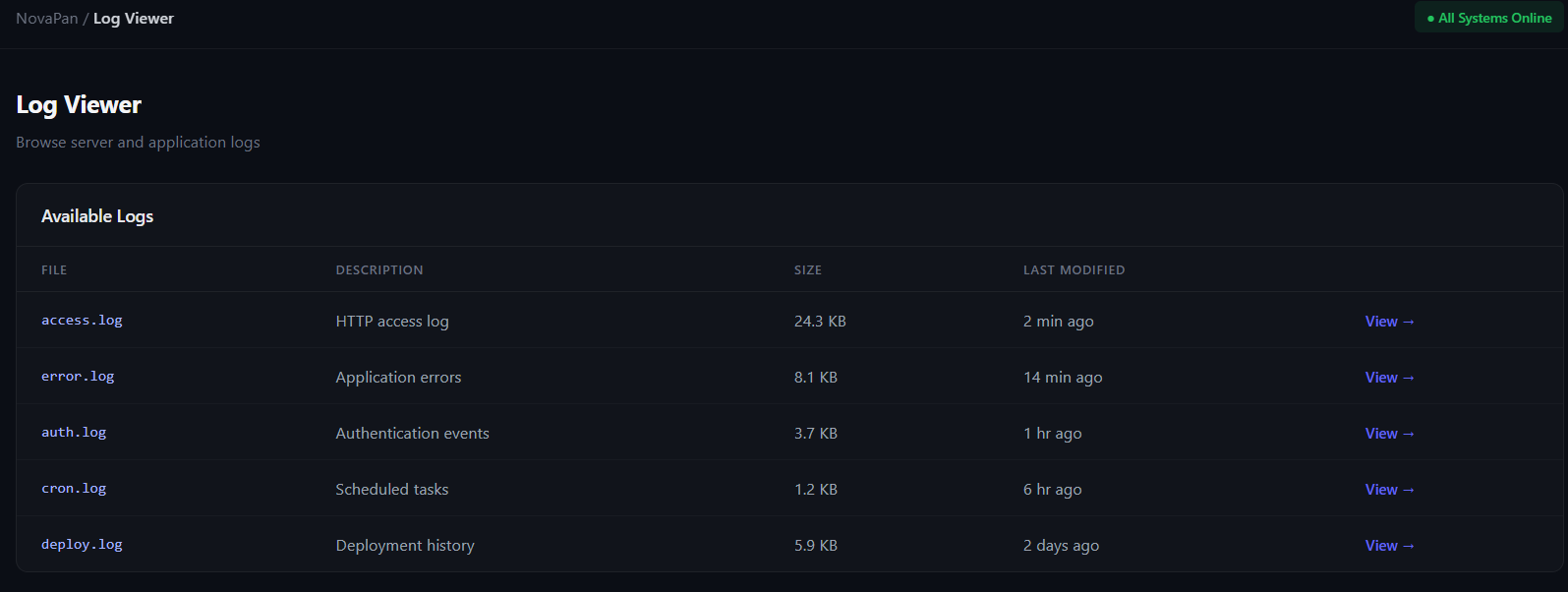Click the Log Viewer breadcrumb item
The width and height of the screenshot is (1568, 592).
(x=133, y=19)
